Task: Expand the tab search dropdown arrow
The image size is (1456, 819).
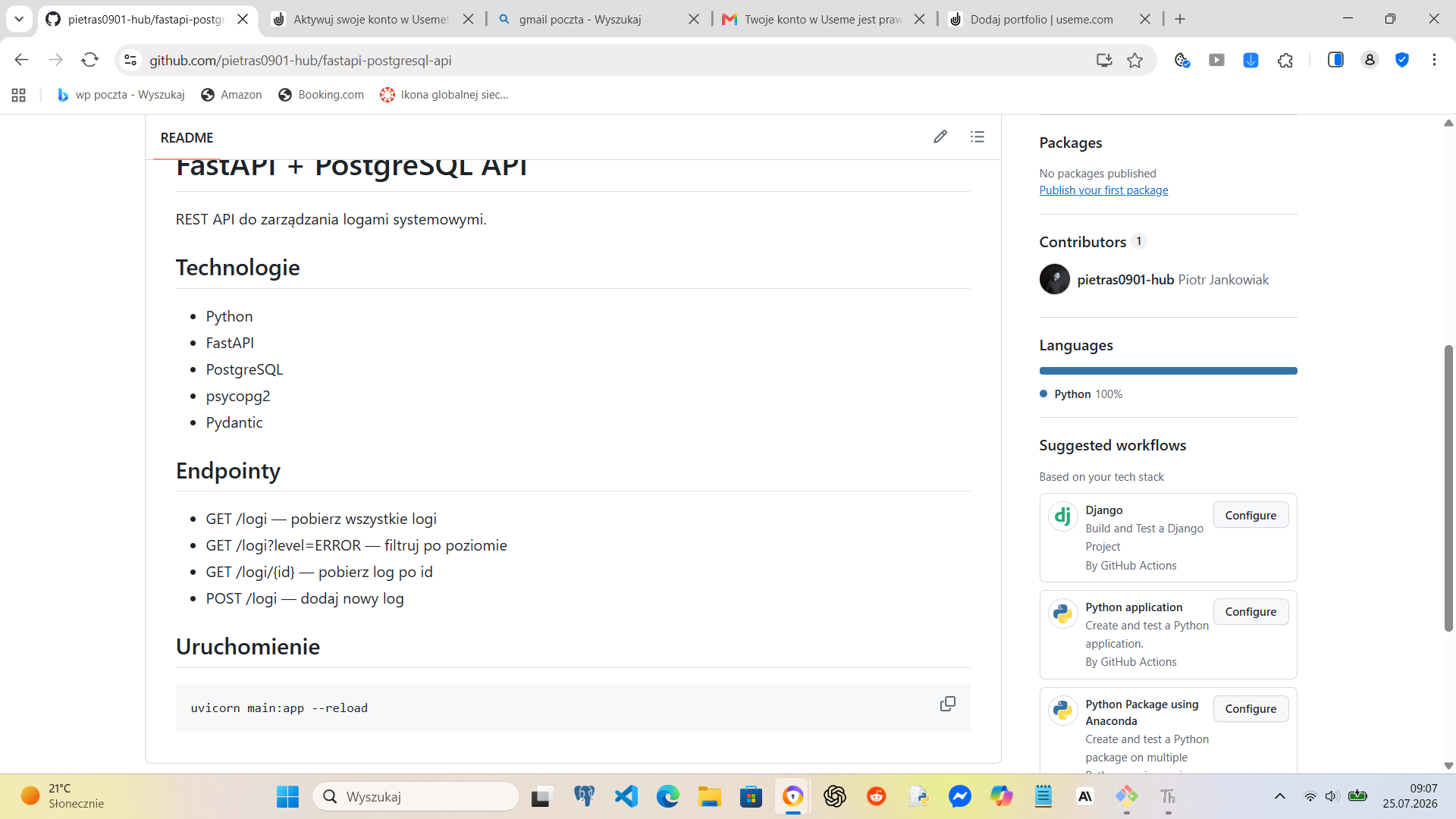Action: (x=19, y=19)
